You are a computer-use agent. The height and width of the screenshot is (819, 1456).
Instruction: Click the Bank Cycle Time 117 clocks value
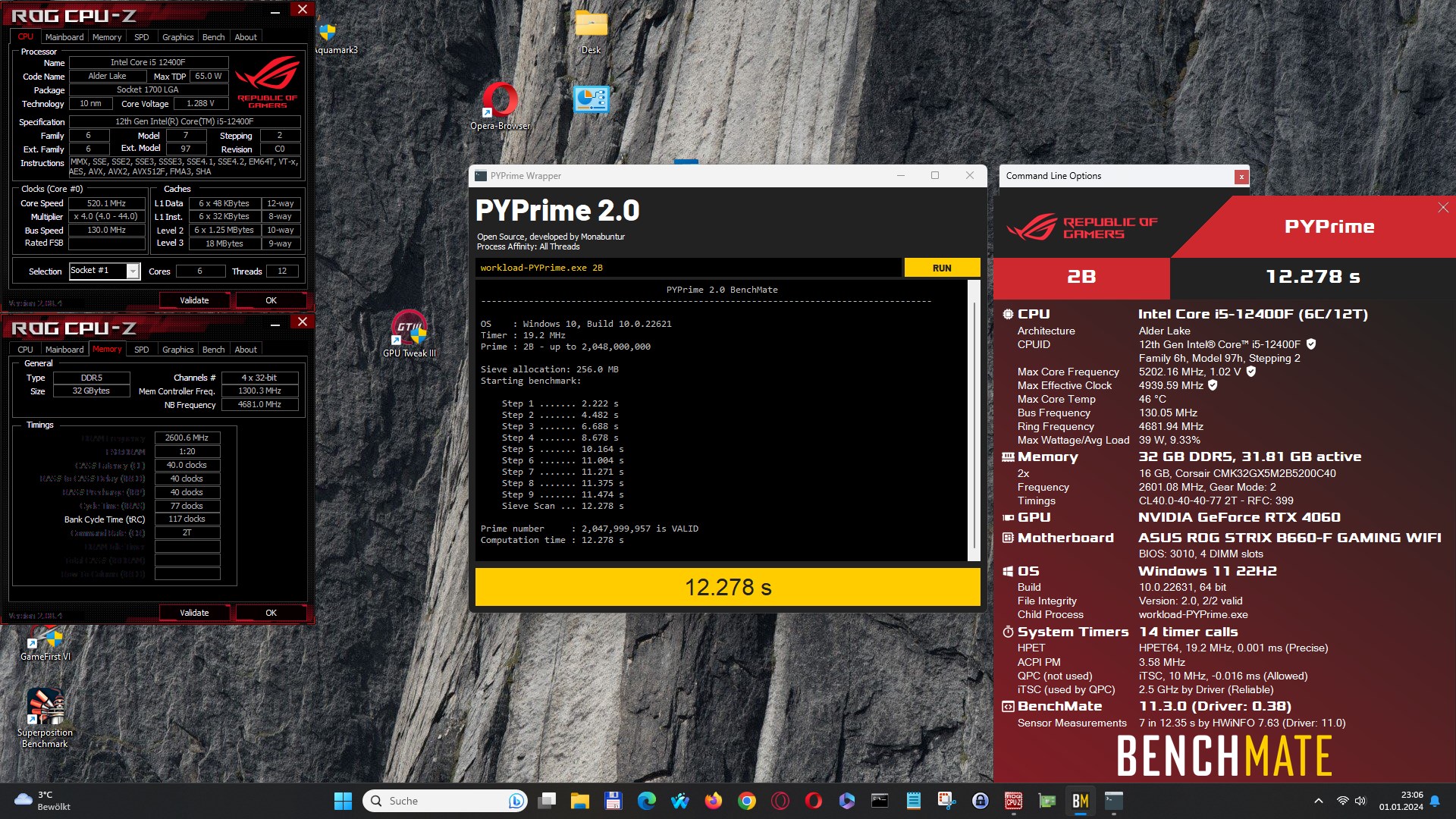click(x=187, y=519)
